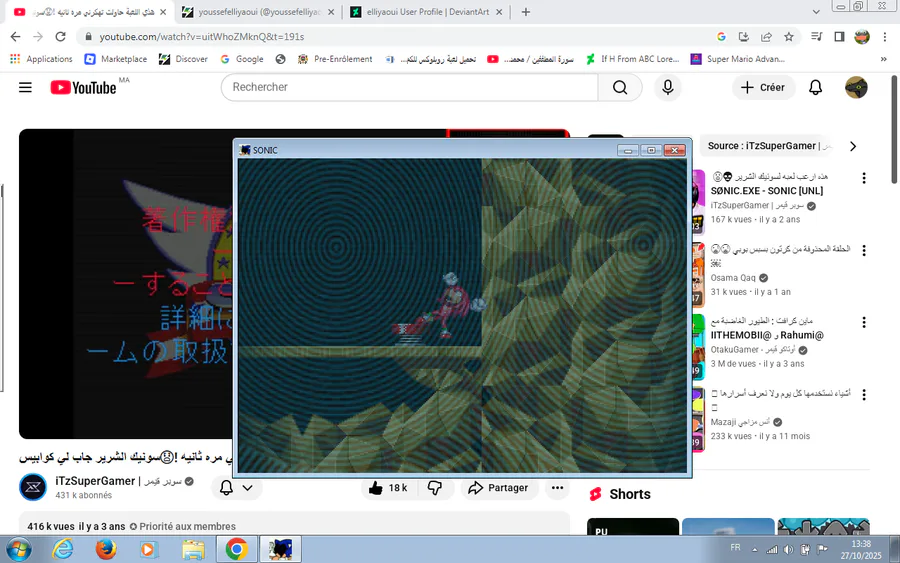This screenshot has height=563, width=900.
Task: Open the Applications bookmark
Action: click(x=41, y=59)
